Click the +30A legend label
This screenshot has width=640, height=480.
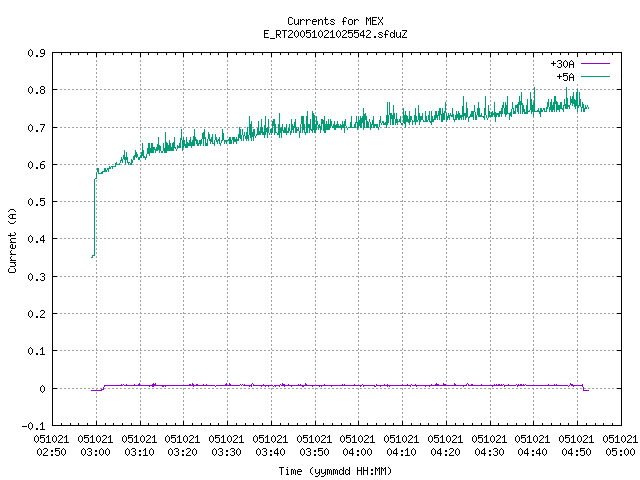click(x=562, y=64)
